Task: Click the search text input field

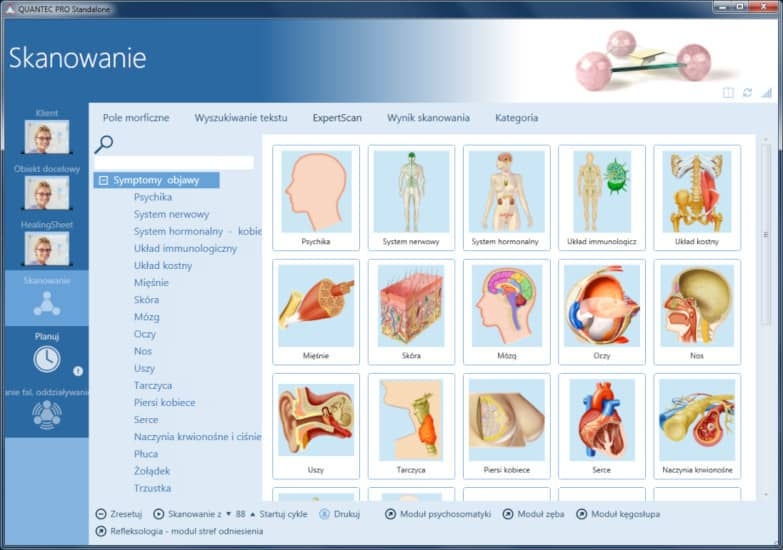Action: (x=174, y=162)
